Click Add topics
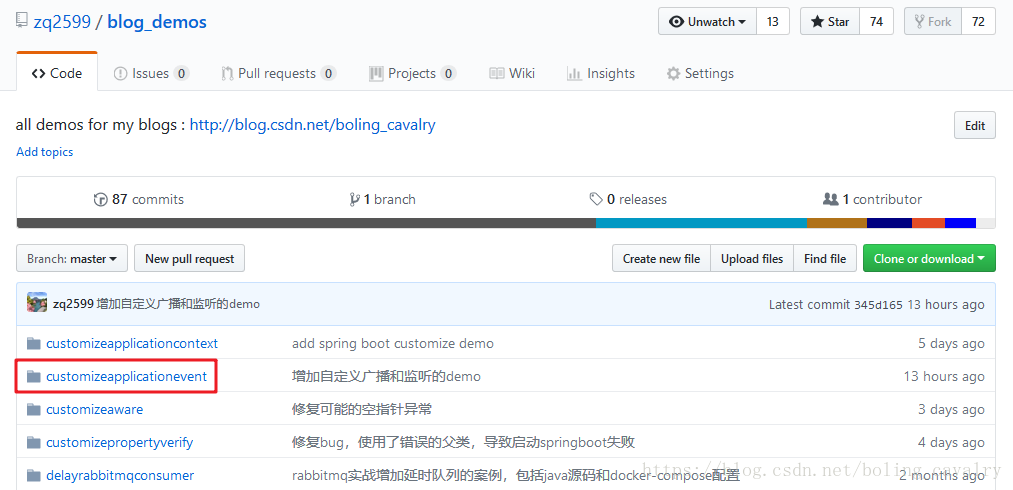 (45, 152)
